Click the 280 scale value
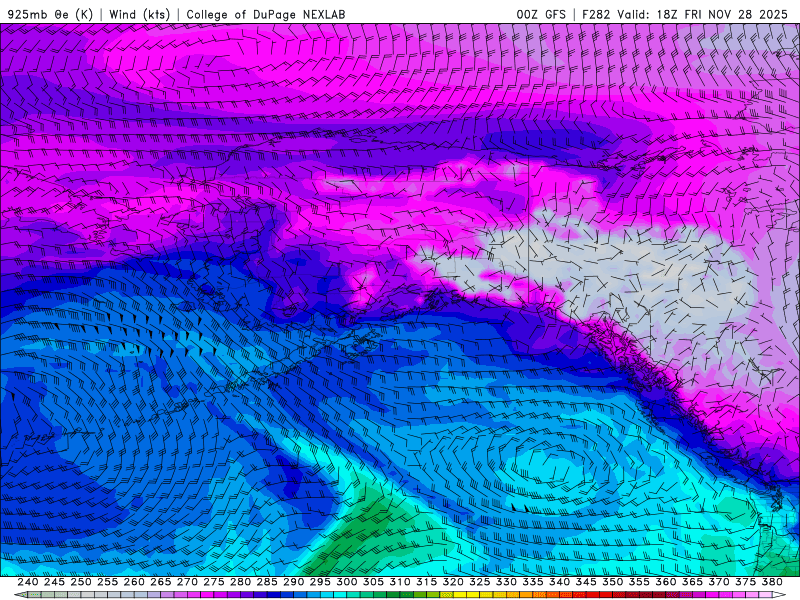Image resolution: width=800 pixels, height=600 pixels. pos(240,582)
